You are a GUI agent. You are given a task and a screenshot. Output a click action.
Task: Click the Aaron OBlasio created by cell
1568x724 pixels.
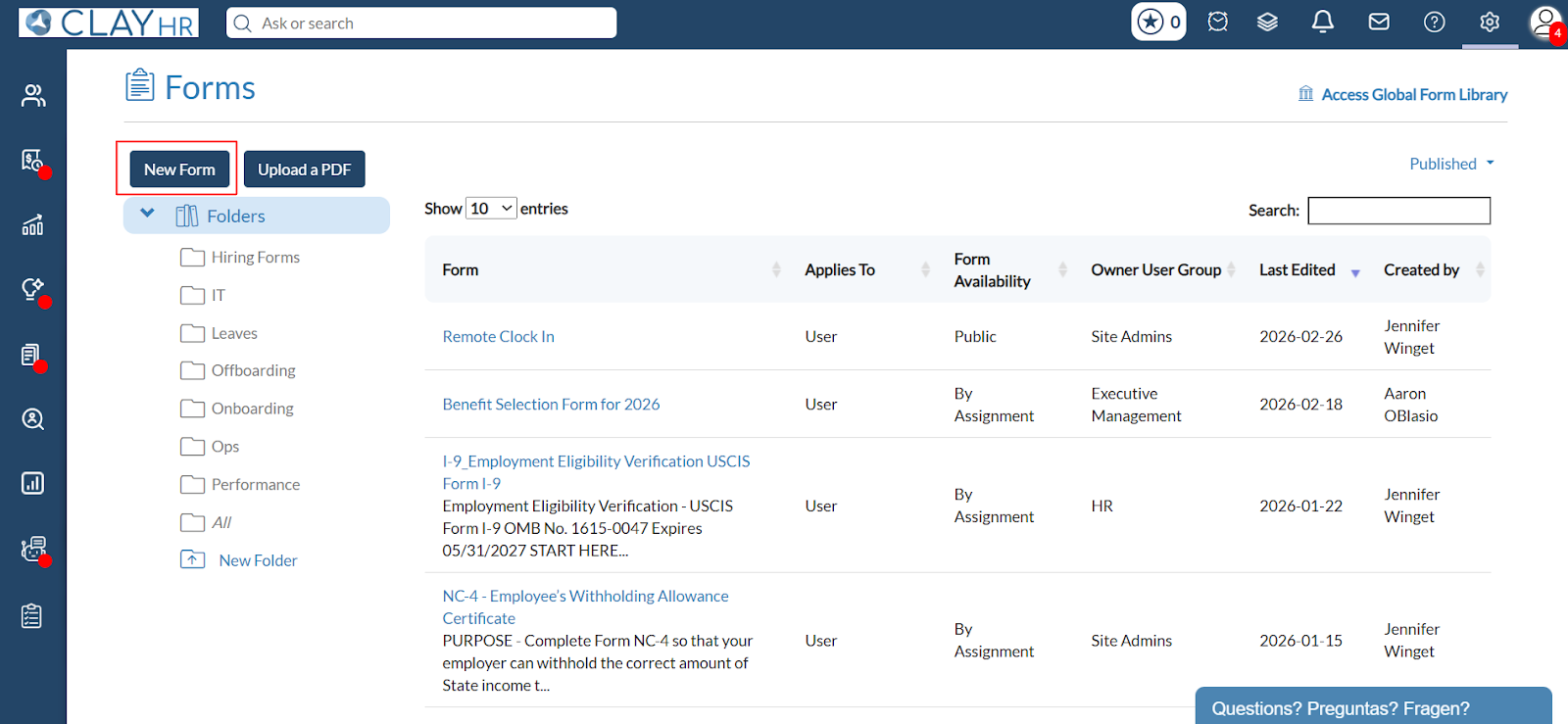(x=1410, y=405)
